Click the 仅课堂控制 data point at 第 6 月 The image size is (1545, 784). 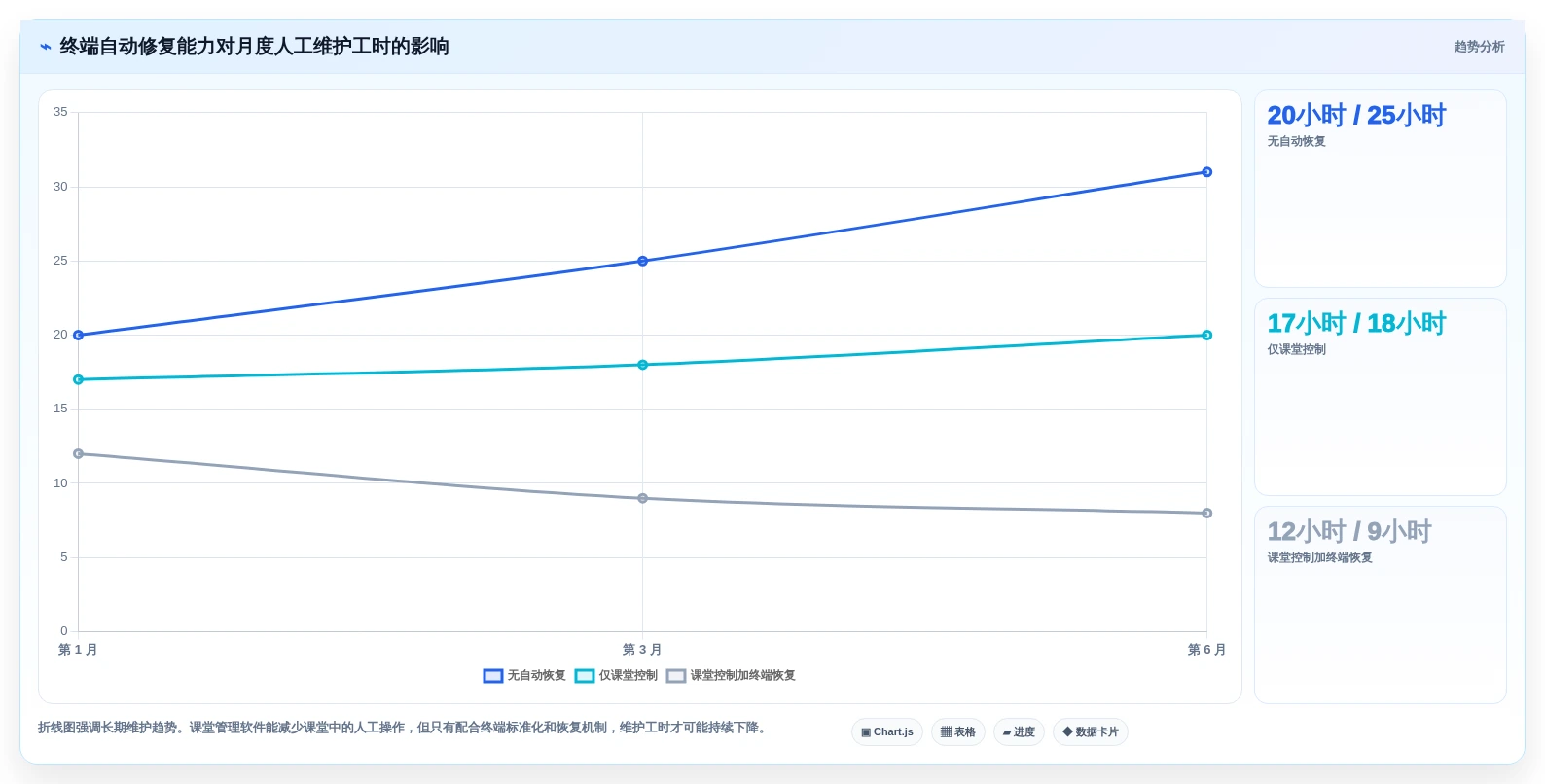coord(1206,336)
